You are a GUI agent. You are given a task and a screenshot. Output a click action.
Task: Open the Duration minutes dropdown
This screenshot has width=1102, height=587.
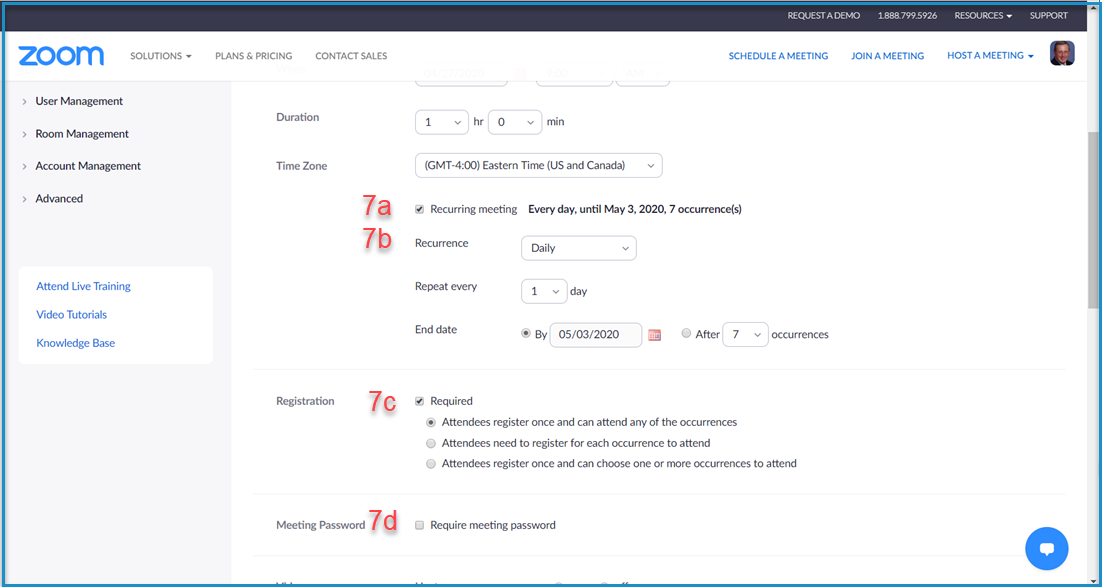(515, 122)
